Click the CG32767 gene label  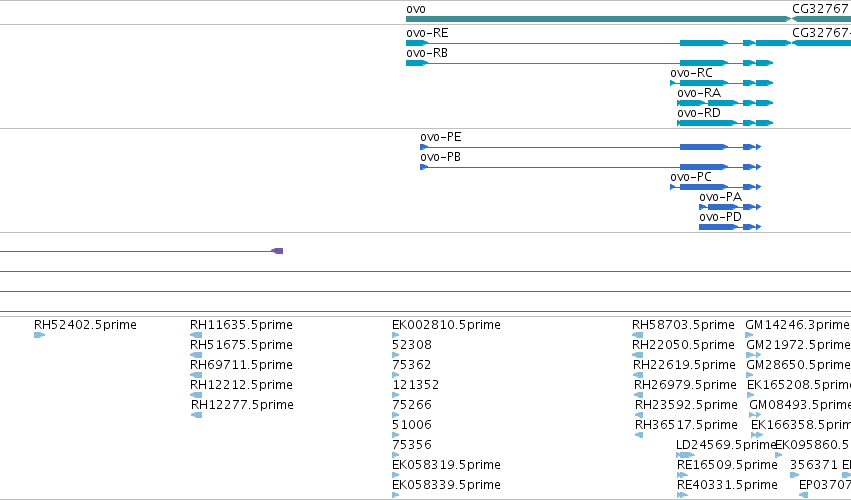(x=821, y=9)
